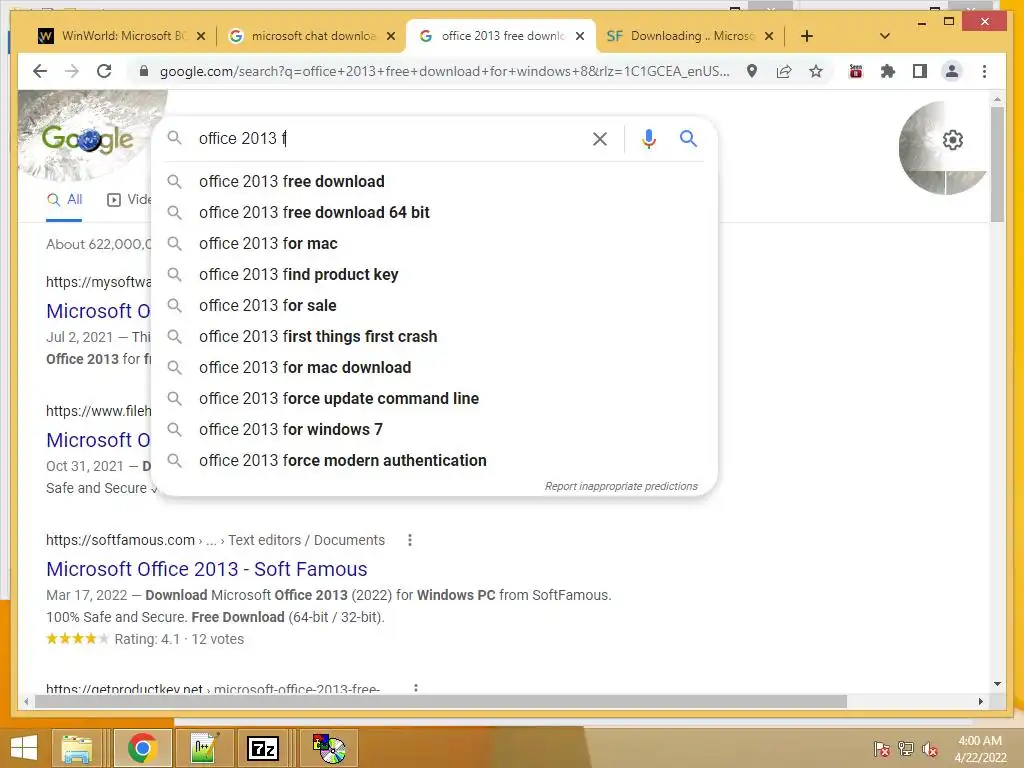Choose suggestion office 2013 for mac
The height and width of the screenshot is (768, 1024).
[434, 244]
